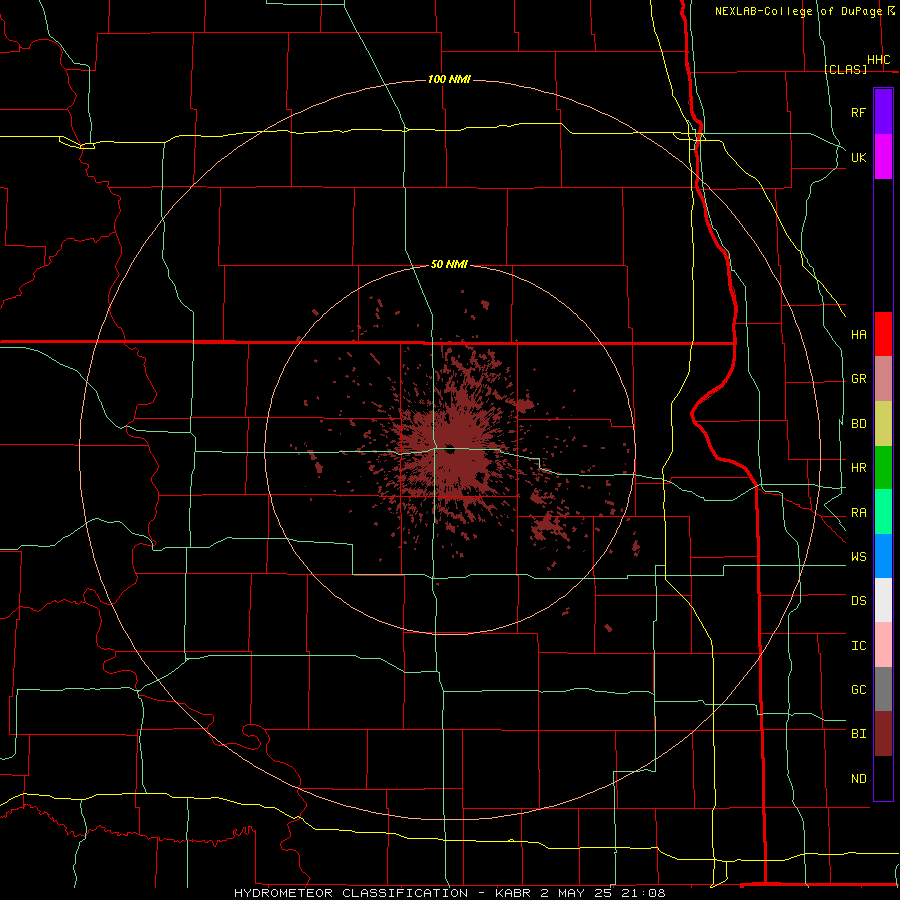The height and width of the screenshot is (900, 900).
Task: Click the HYDROMETEOR CLASSIFICATION title text
Action: (x=351, y=893)
